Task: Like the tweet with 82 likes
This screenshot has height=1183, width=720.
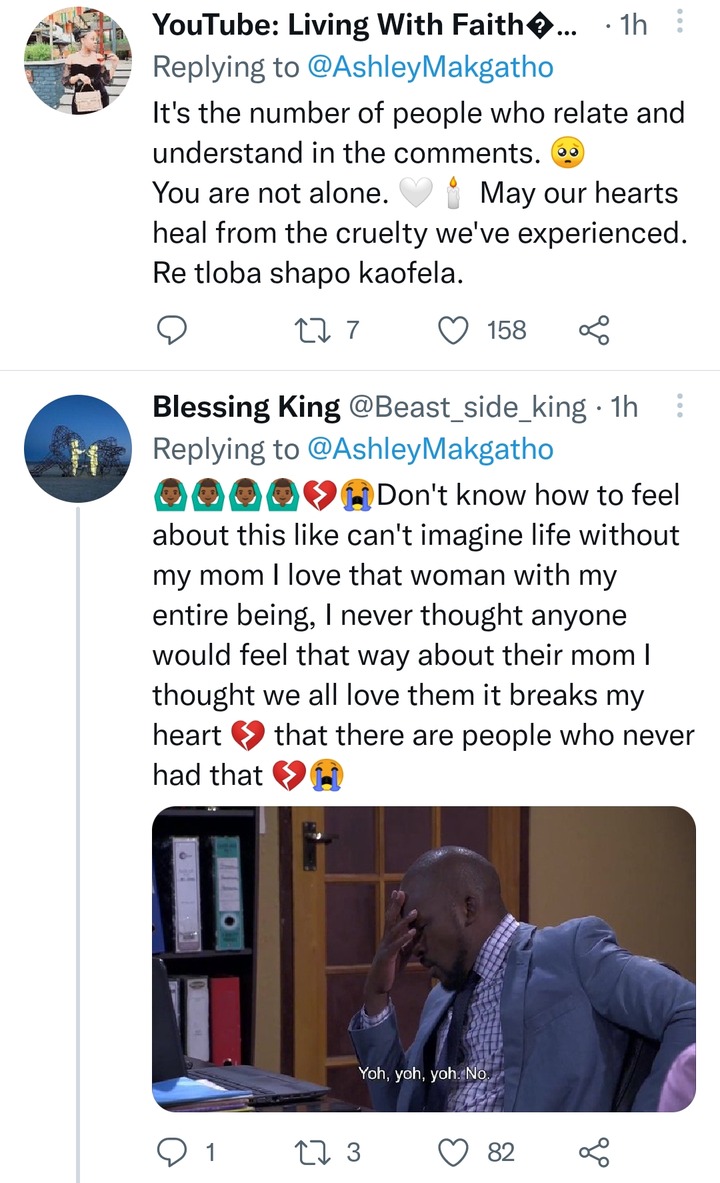Action: coord(454,1152)
